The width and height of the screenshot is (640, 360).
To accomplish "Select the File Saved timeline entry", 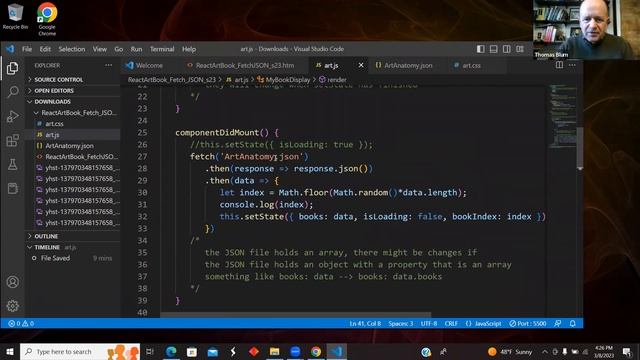I will coord(73,258).
